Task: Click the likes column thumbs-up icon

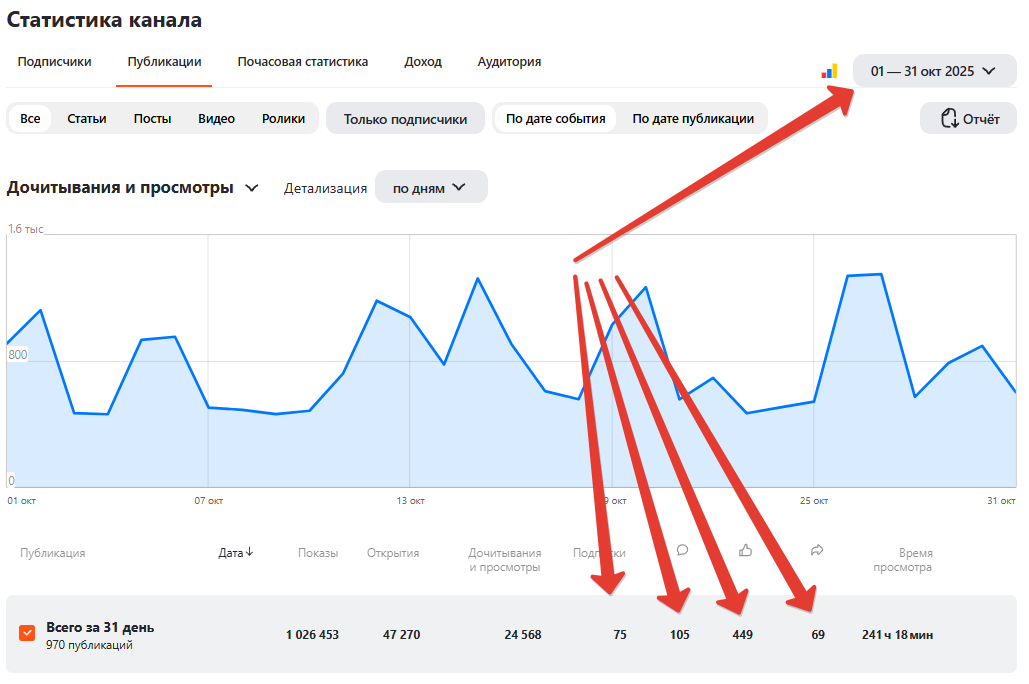Action: click(746, 550)
